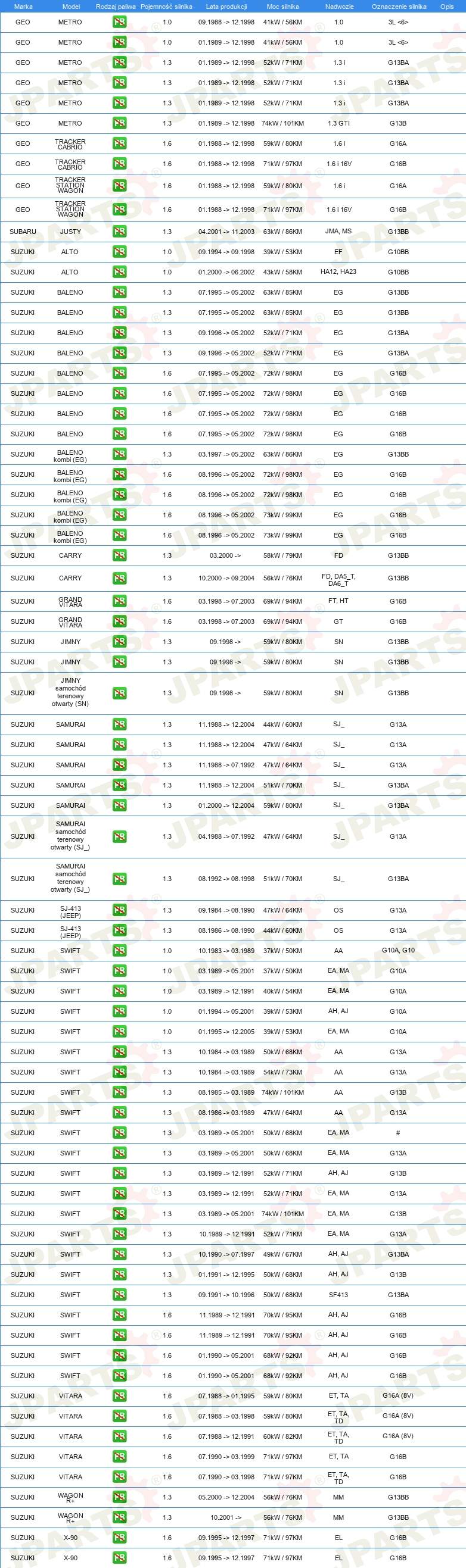Click fuel icon for Samurai 44kW / 60KM row
This screenshot has height=1568, width=466.
tap(119, 724)
